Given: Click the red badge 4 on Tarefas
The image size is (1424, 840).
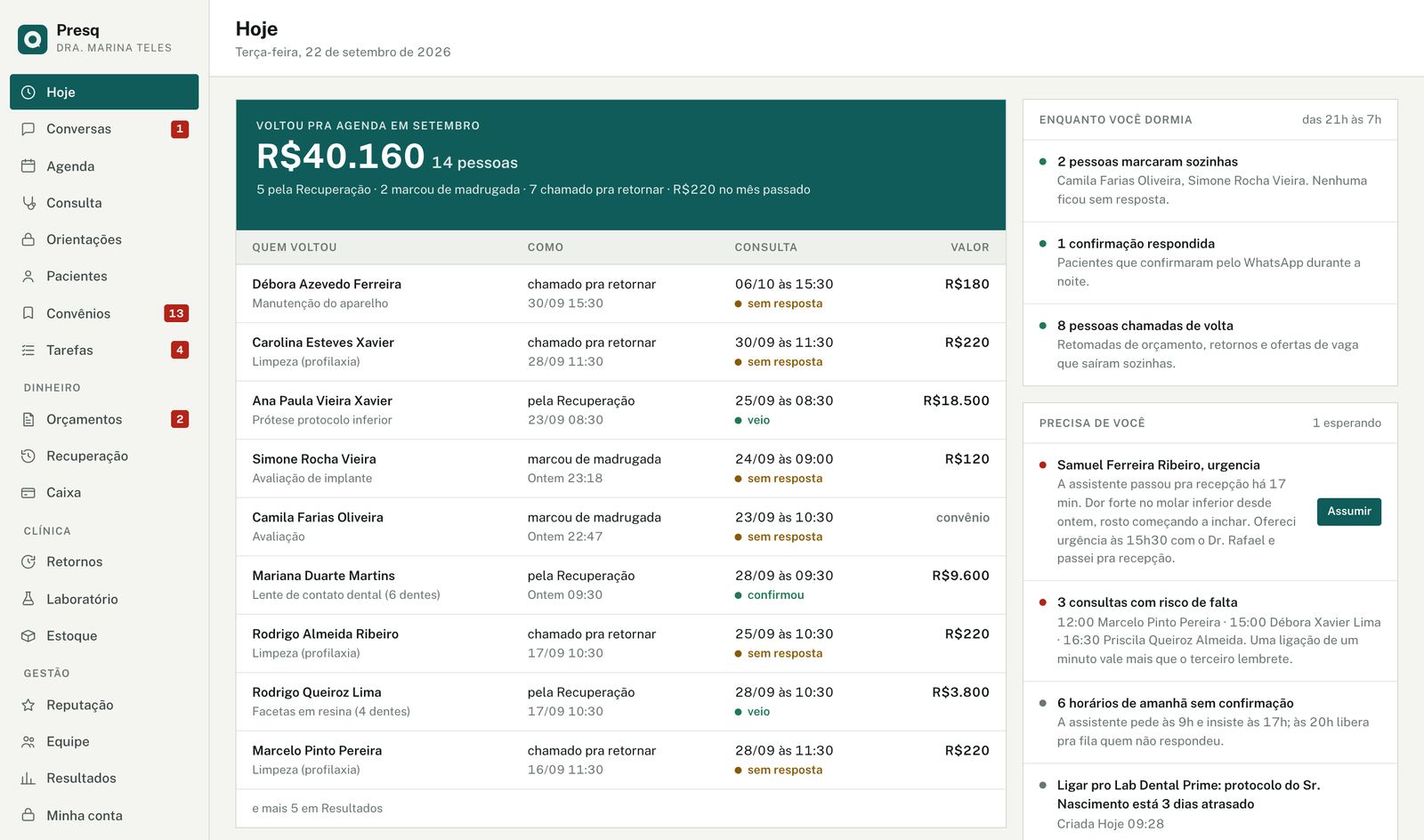Looking at the screenshot, I should (180, 351).
